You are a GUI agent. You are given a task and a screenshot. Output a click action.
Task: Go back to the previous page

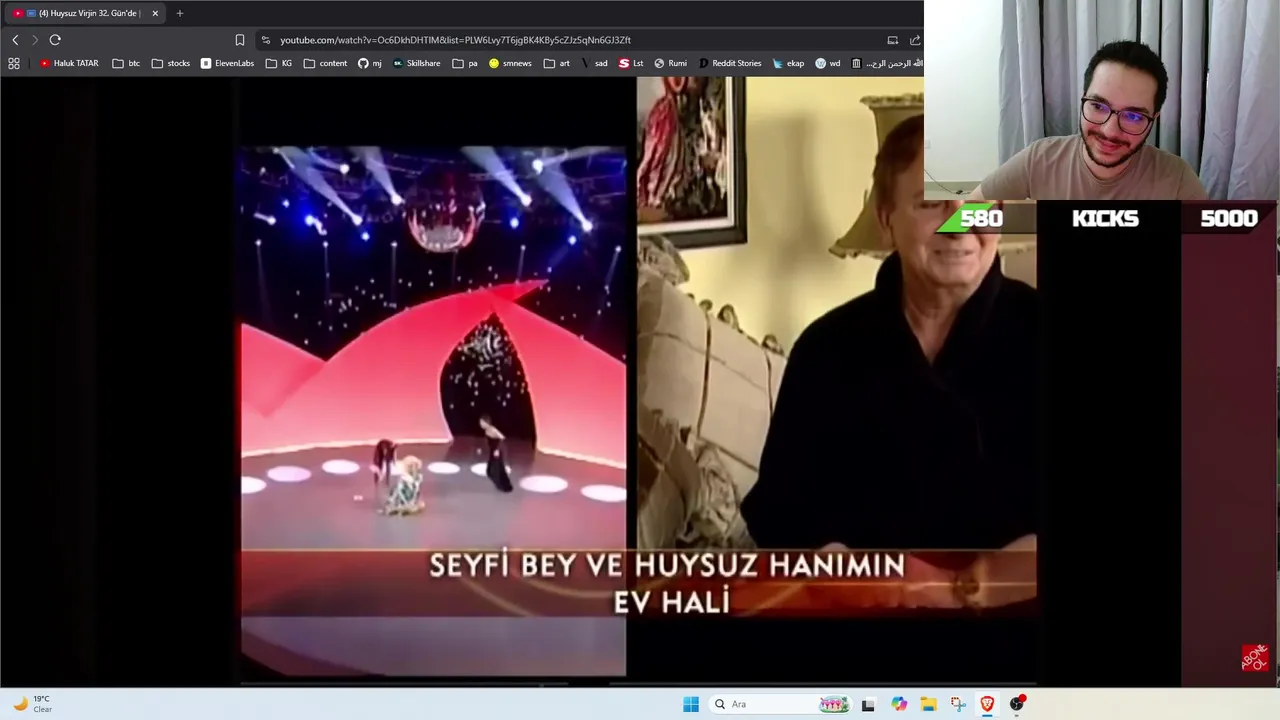[x=15, y=40]
